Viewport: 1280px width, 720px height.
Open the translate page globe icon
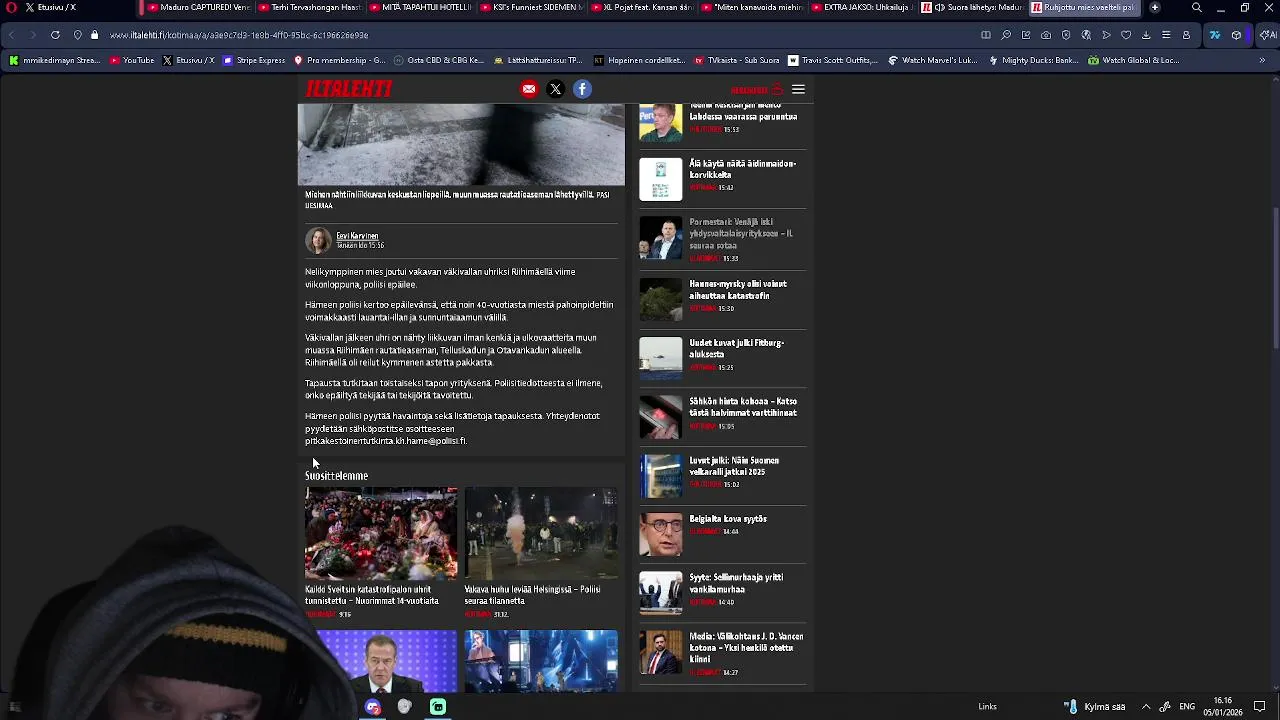1086,35
